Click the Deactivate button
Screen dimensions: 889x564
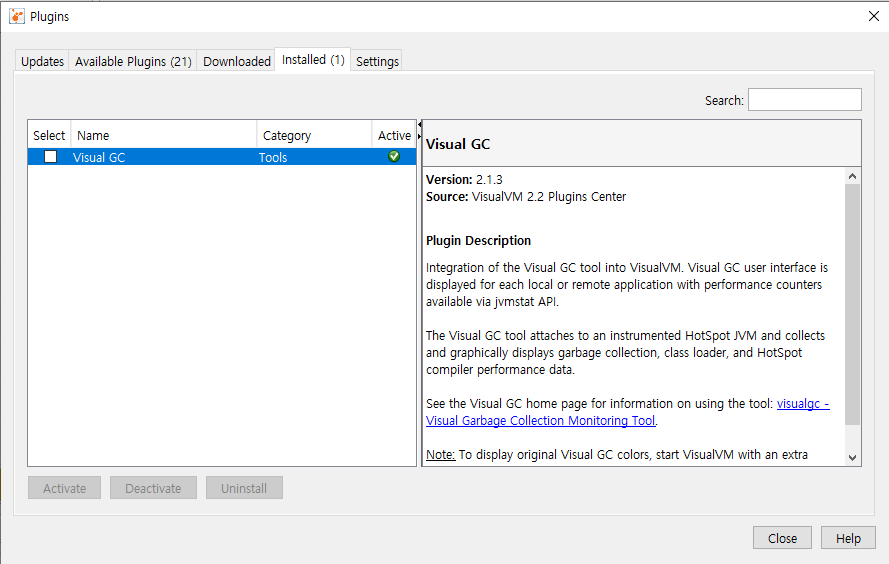[x=153, y=488]
